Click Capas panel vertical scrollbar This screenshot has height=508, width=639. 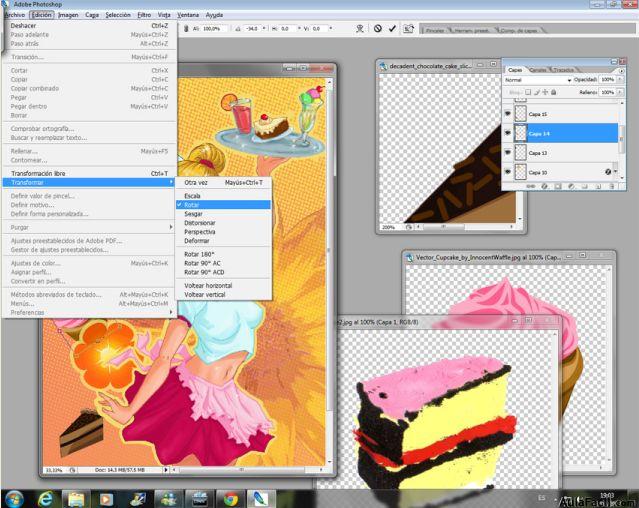pos(621,139)
